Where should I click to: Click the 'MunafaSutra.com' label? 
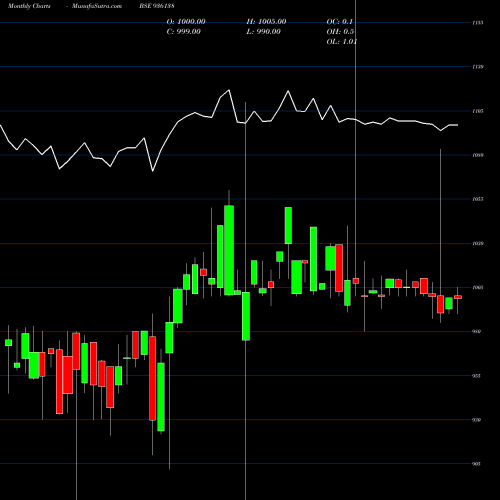97,6
